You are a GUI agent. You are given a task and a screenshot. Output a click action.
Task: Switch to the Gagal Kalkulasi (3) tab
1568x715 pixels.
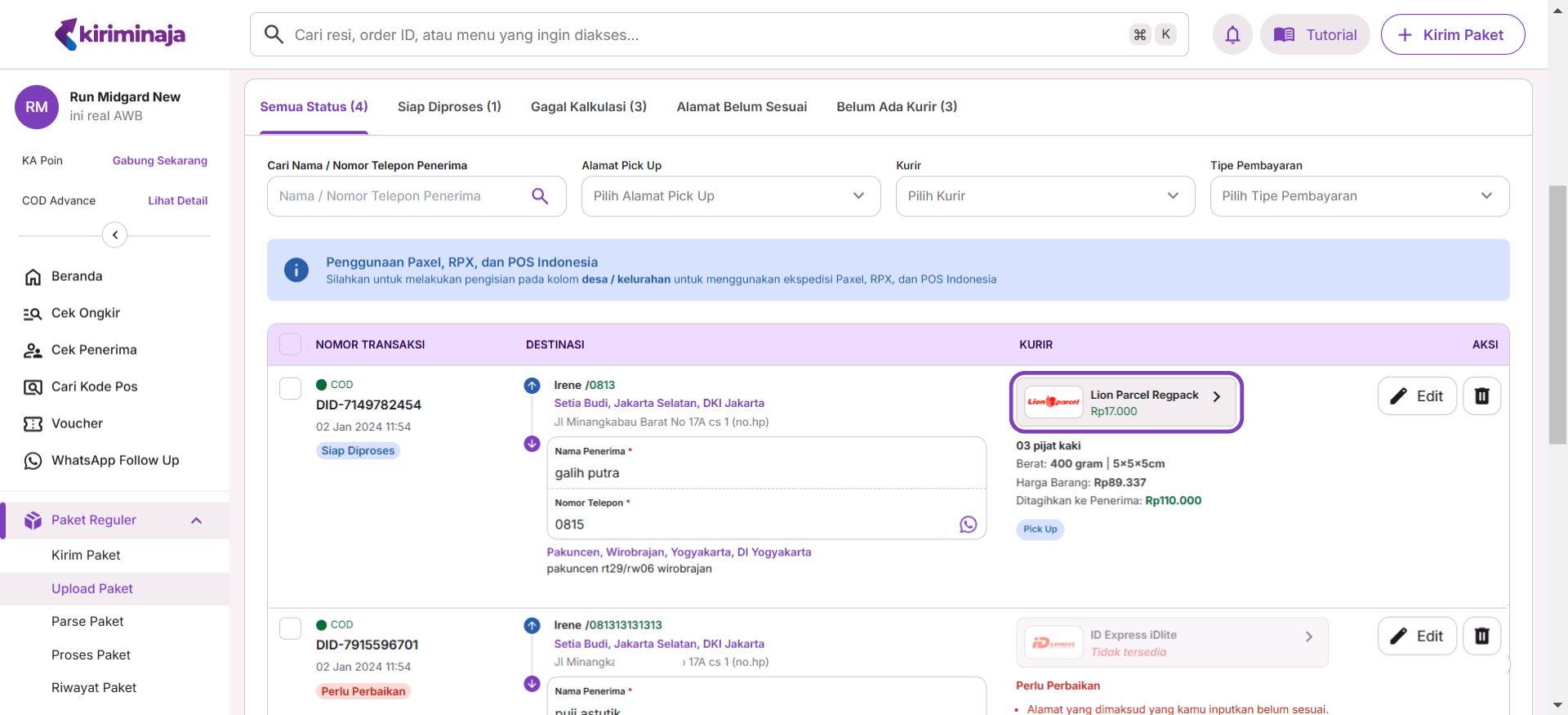click(x=588, y=107)
